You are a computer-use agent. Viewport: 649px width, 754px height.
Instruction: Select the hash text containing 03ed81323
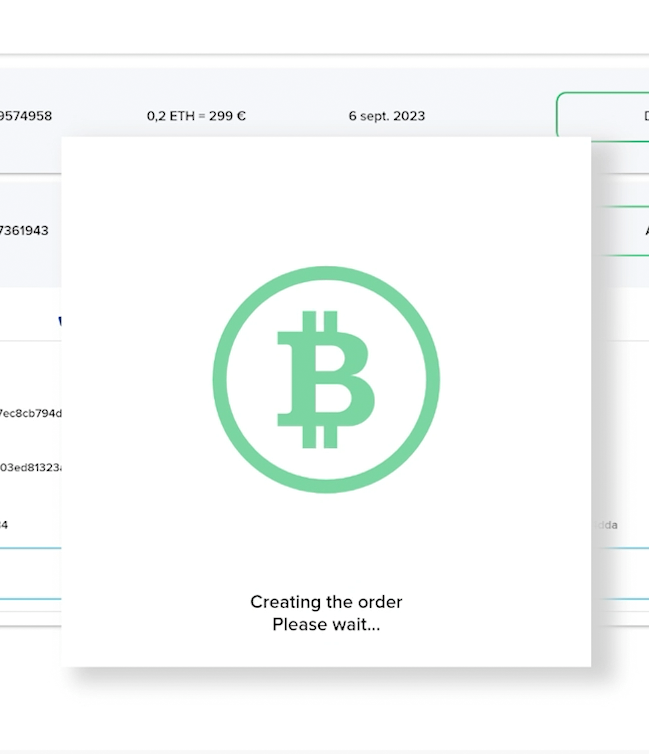tap(31, 467)
